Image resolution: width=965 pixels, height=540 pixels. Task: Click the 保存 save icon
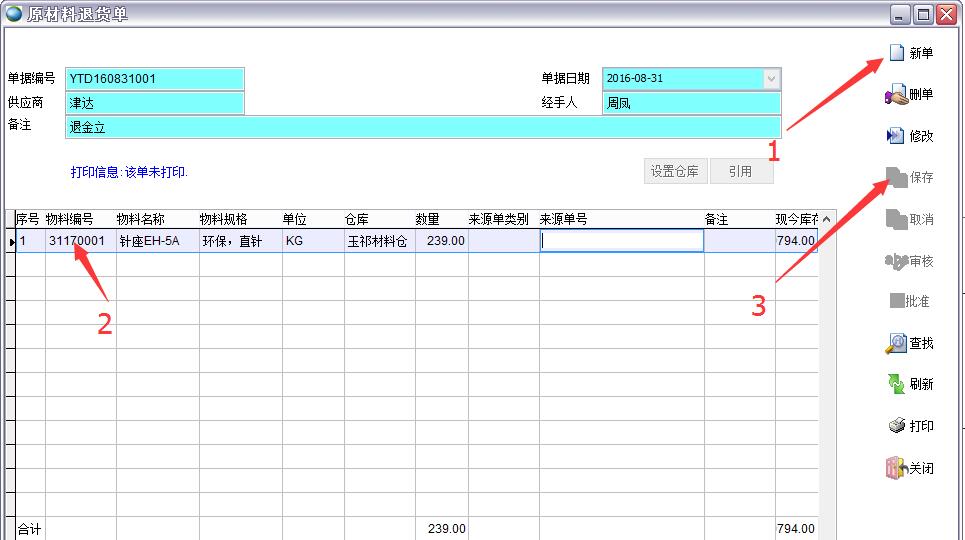click(896, 177)
